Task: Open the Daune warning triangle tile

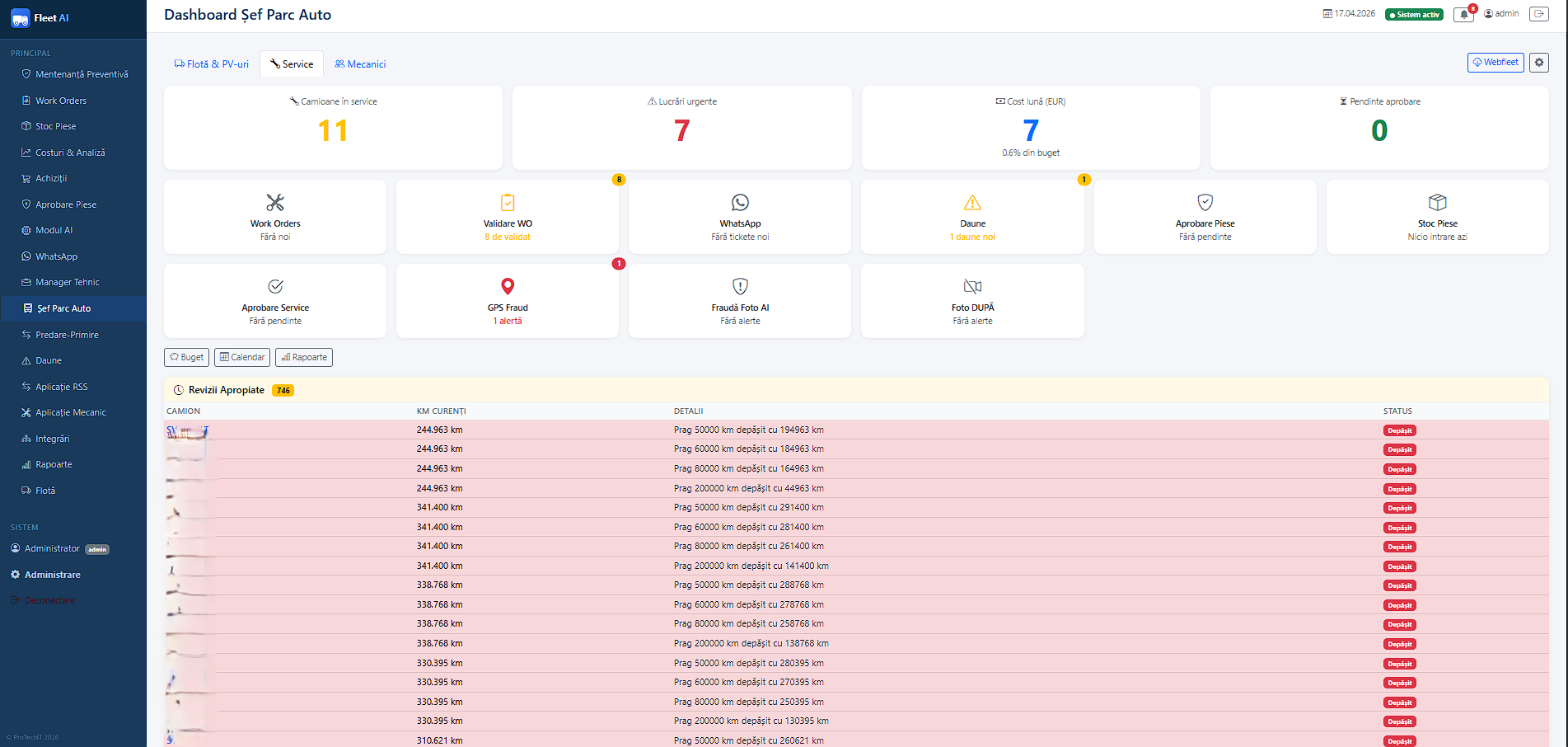Action: point(972,218)
